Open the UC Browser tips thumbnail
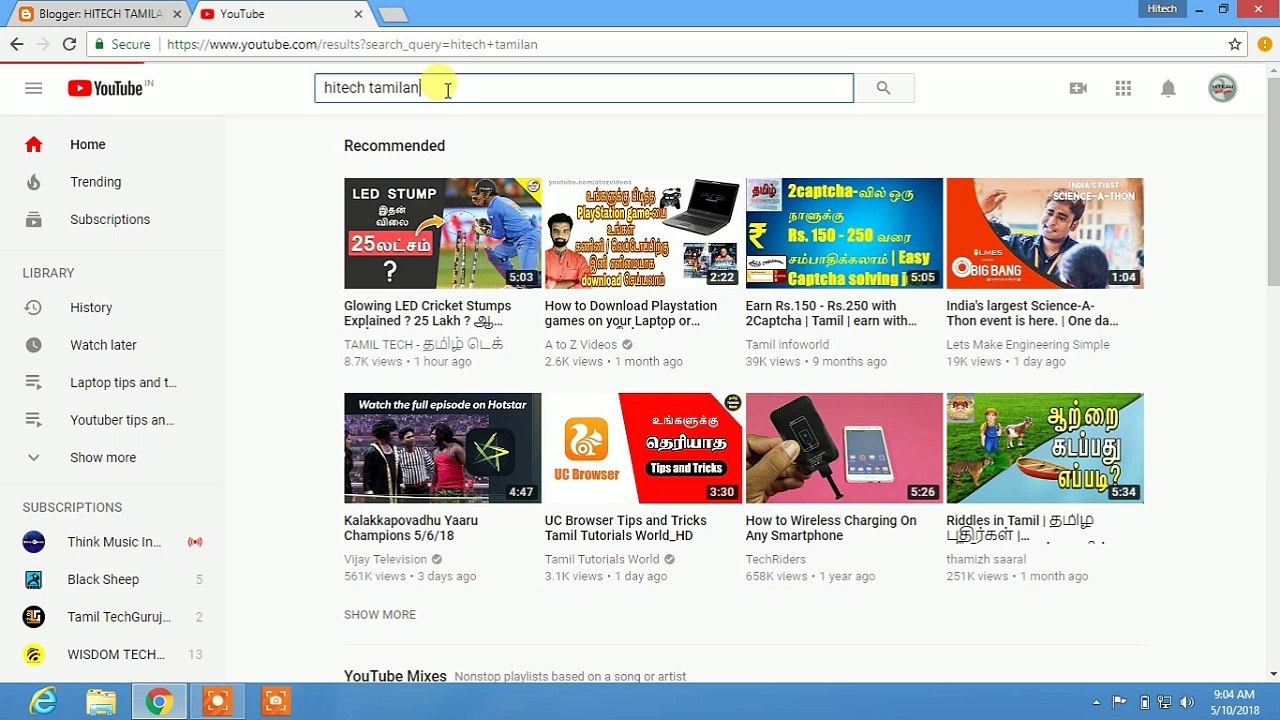The width and height of the screenshot is (1280, 720). 643,448
